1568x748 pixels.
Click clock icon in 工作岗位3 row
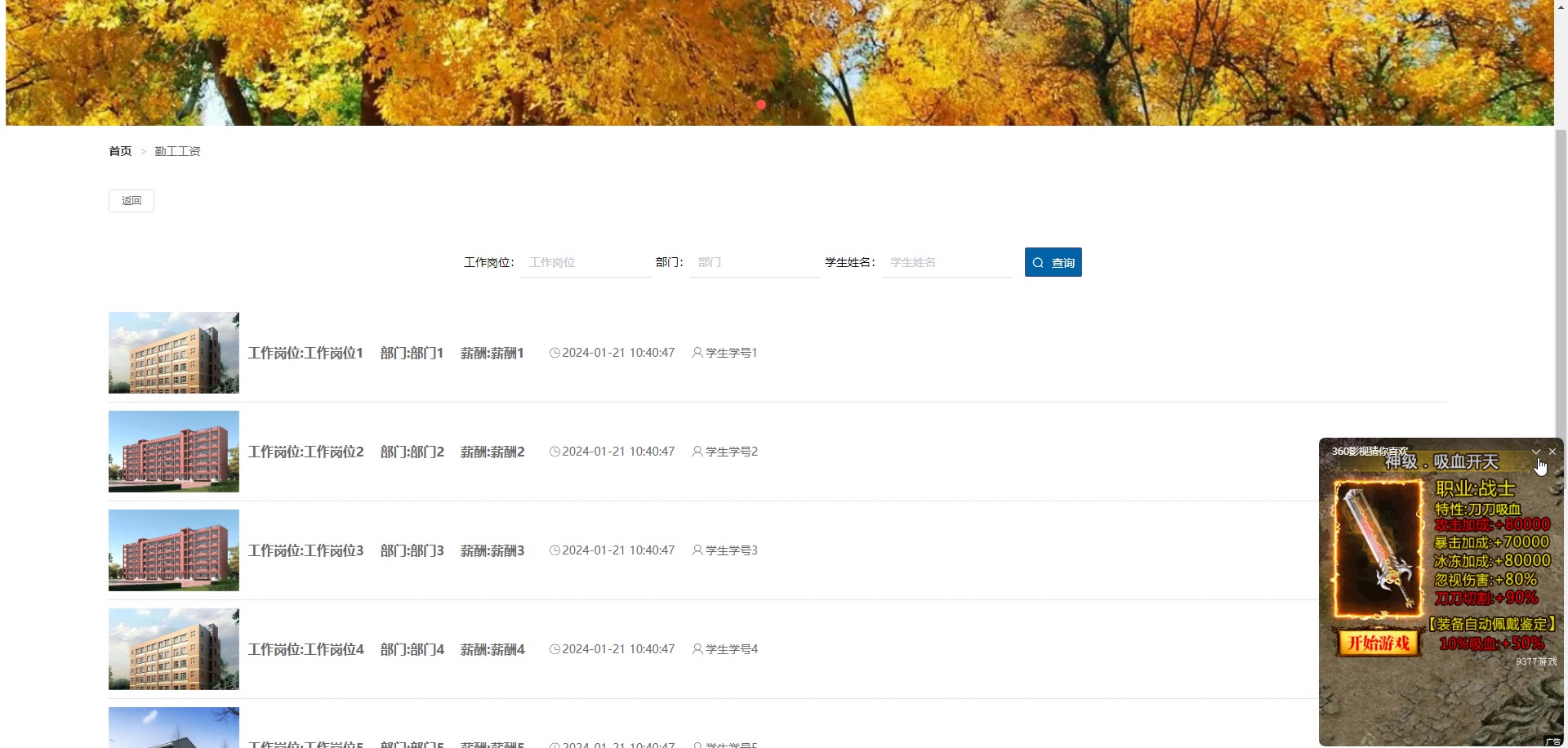tap(555, 550)
